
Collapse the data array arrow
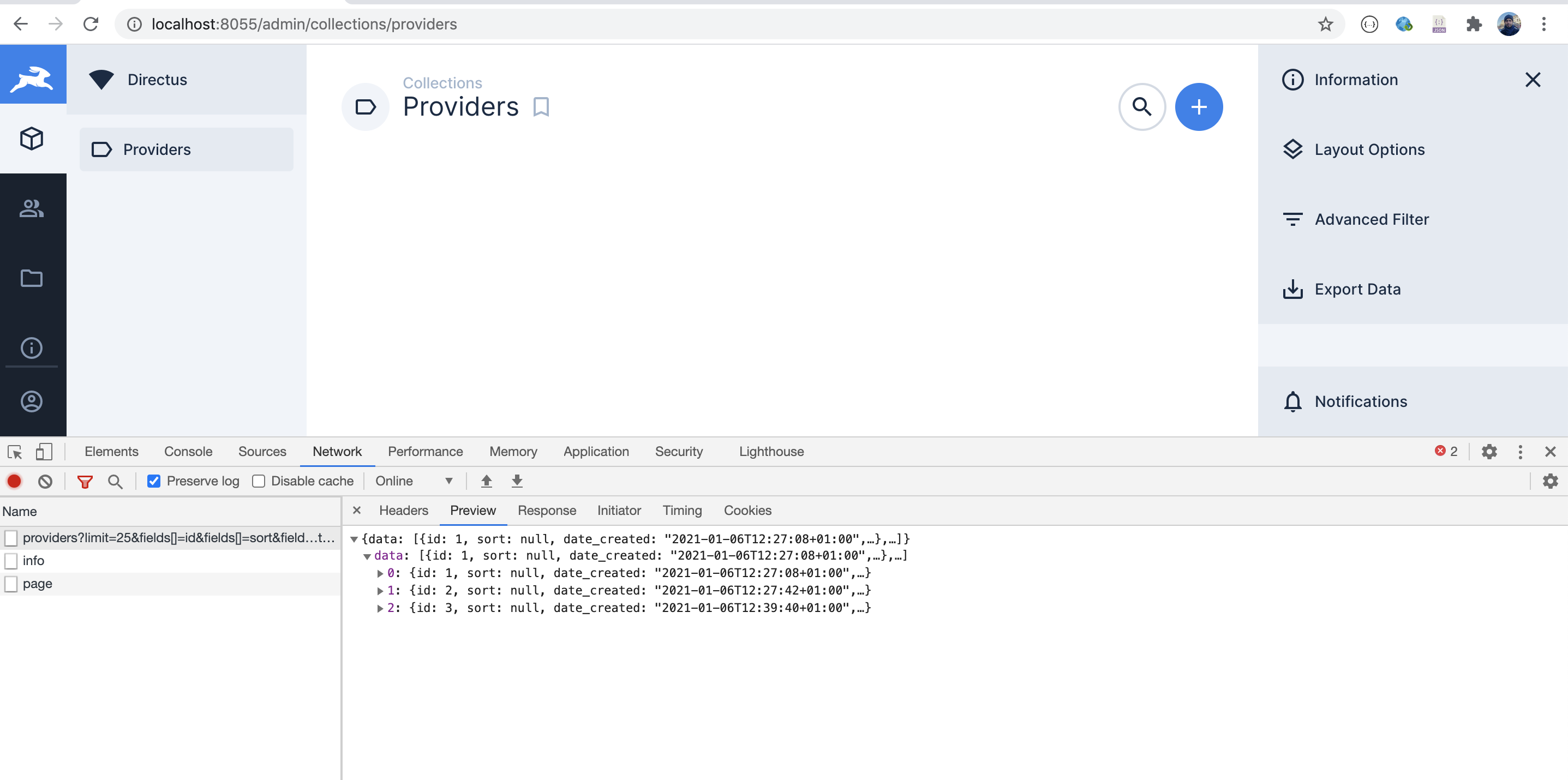point(367,556)
